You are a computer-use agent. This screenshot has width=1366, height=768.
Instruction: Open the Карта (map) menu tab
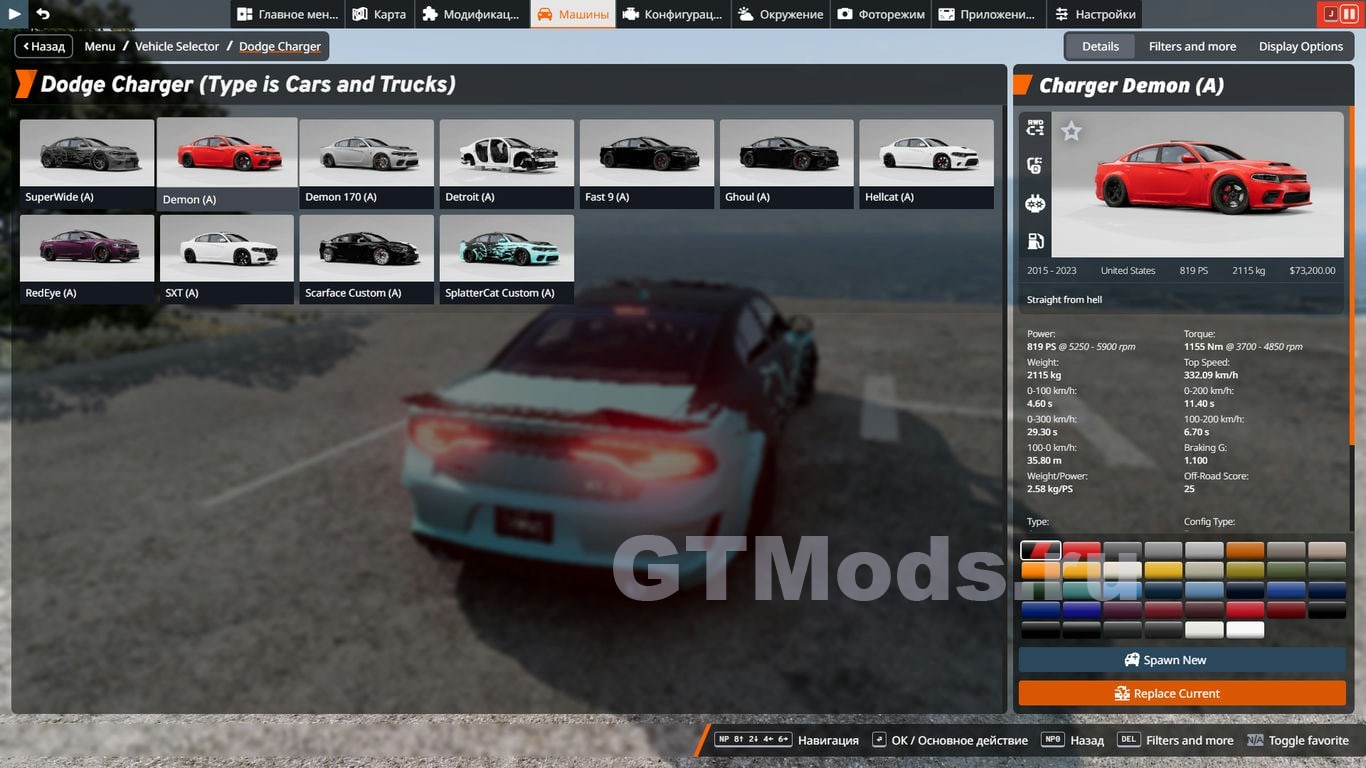(379, 14)
